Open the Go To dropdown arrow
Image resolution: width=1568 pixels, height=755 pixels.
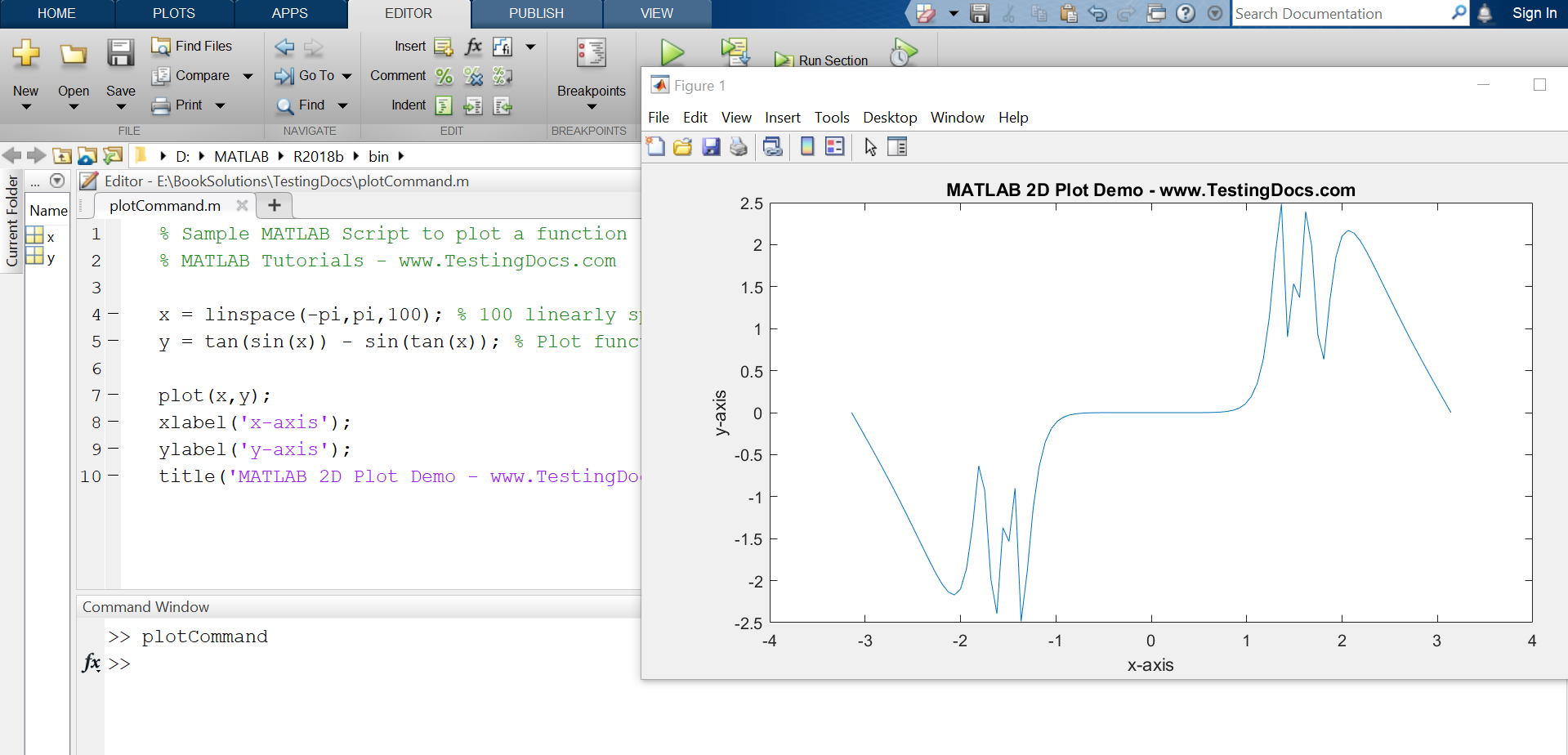click(x=347, y=76)
